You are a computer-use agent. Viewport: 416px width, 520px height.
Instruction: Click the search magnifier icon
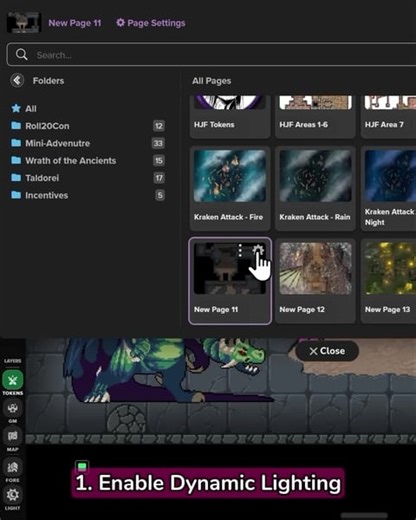pyautogui.click(x=22, y=54)
